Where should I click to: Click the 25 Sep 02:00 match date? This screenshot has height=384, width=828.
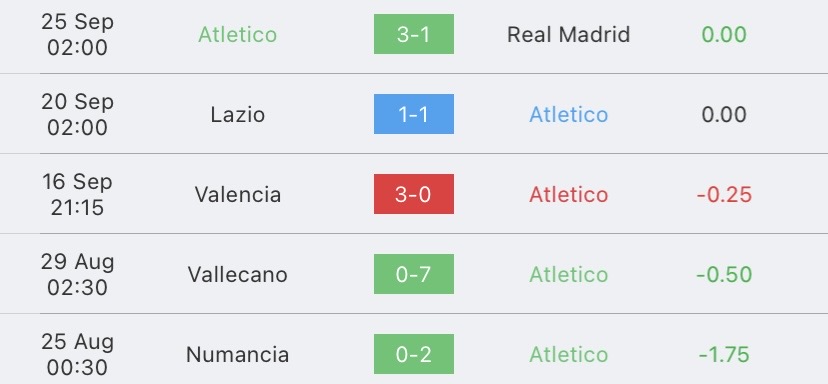tap(78, 35)
